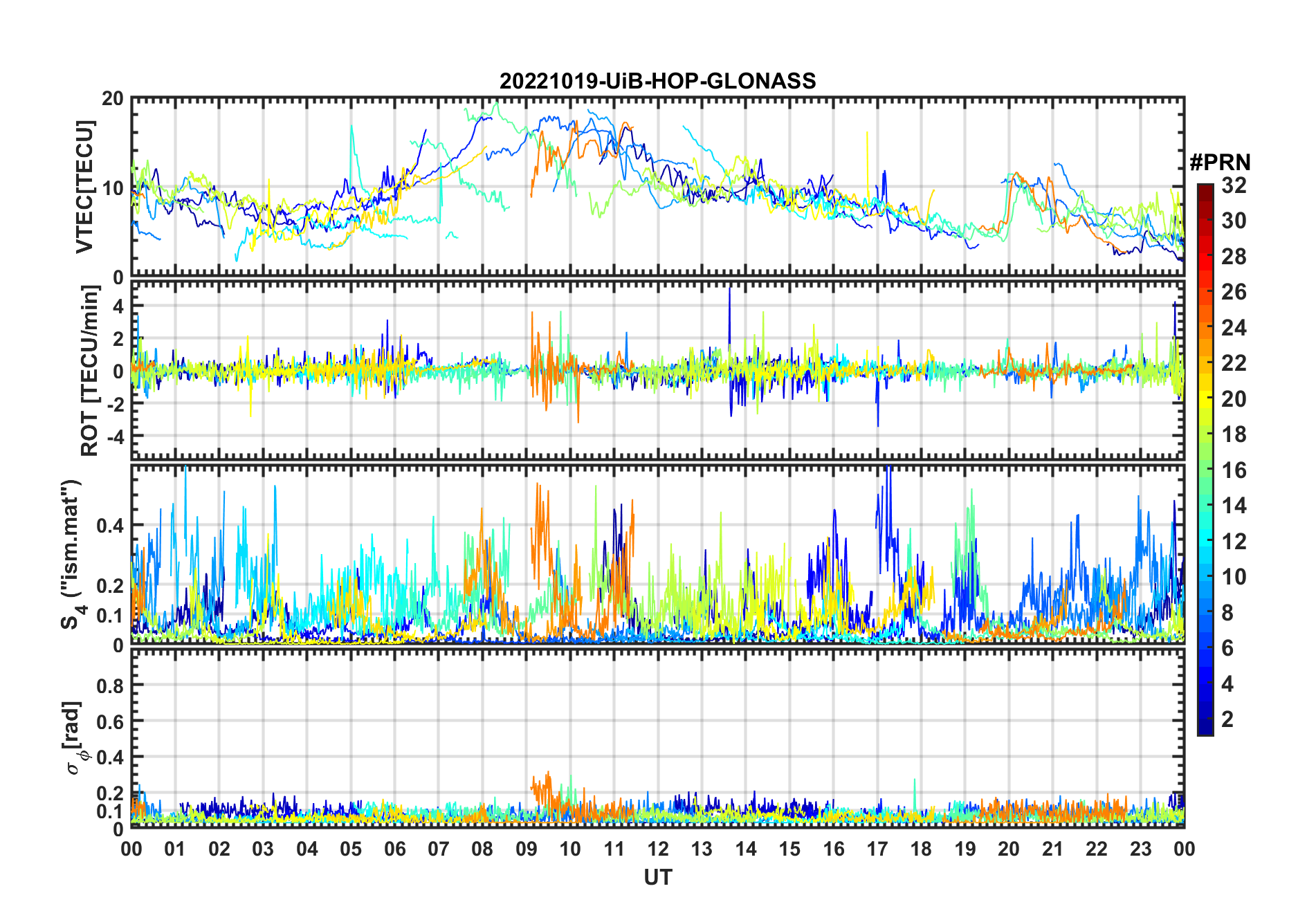This screenshot has width=1316, height=920.
Task: Click the UT axis tick label 19
Action: (x=965, y=849)
